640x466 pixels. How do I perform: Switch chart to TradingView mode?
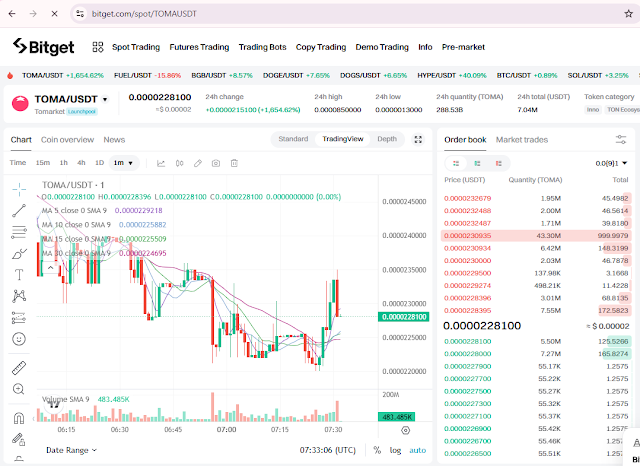coord(342,139)
